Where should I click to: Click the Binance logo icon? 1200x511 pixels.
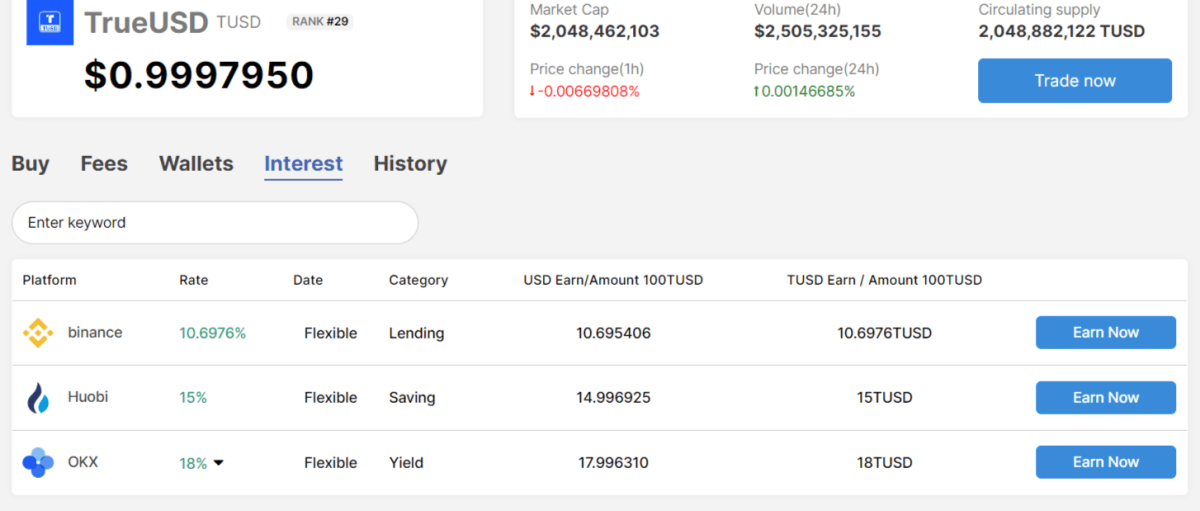pyautogui.click(x=38, y=333)
